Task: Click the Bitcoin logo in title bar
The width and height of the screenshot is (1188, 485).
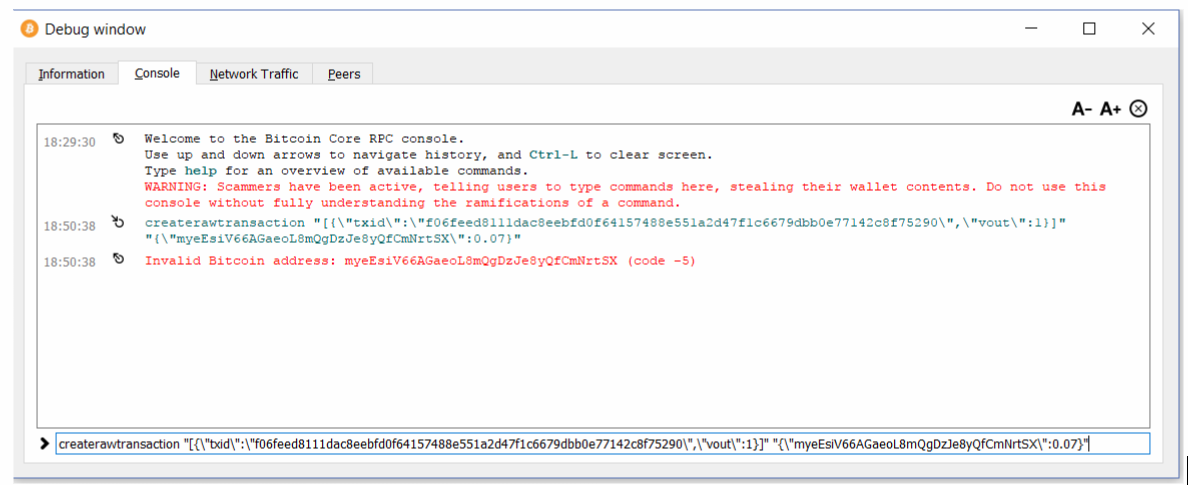Action: pos(30,29)
